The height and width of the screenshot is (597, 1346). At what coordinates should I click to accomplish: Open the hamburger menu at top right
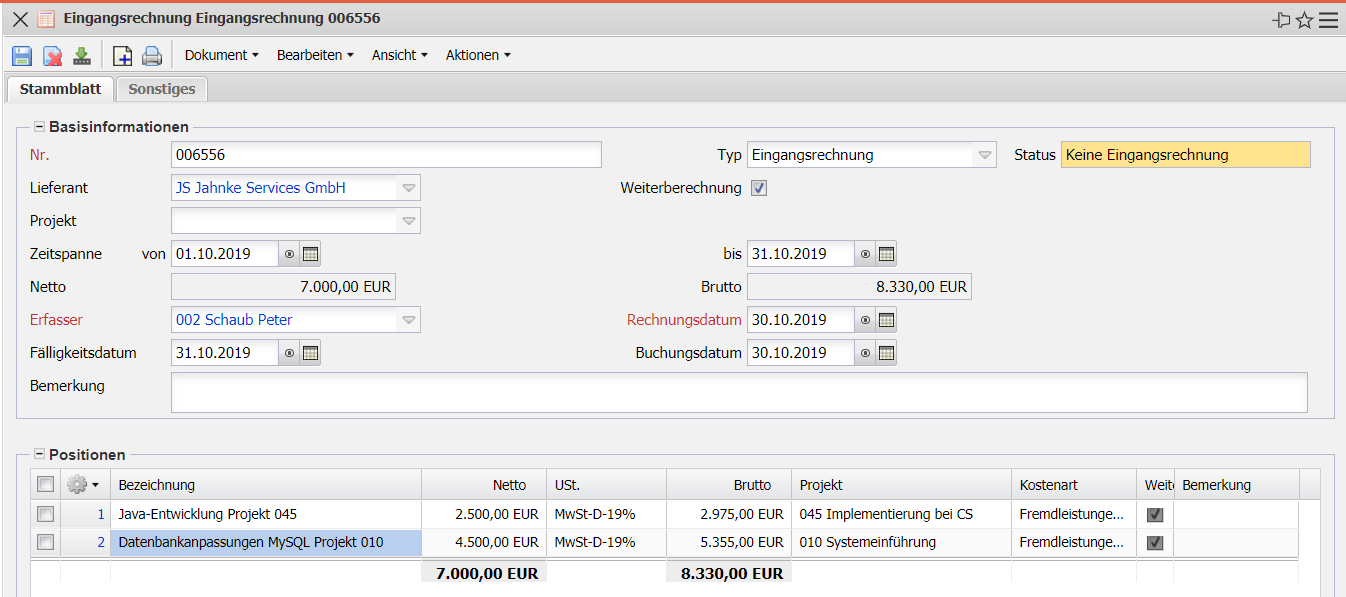point(1328,20)
